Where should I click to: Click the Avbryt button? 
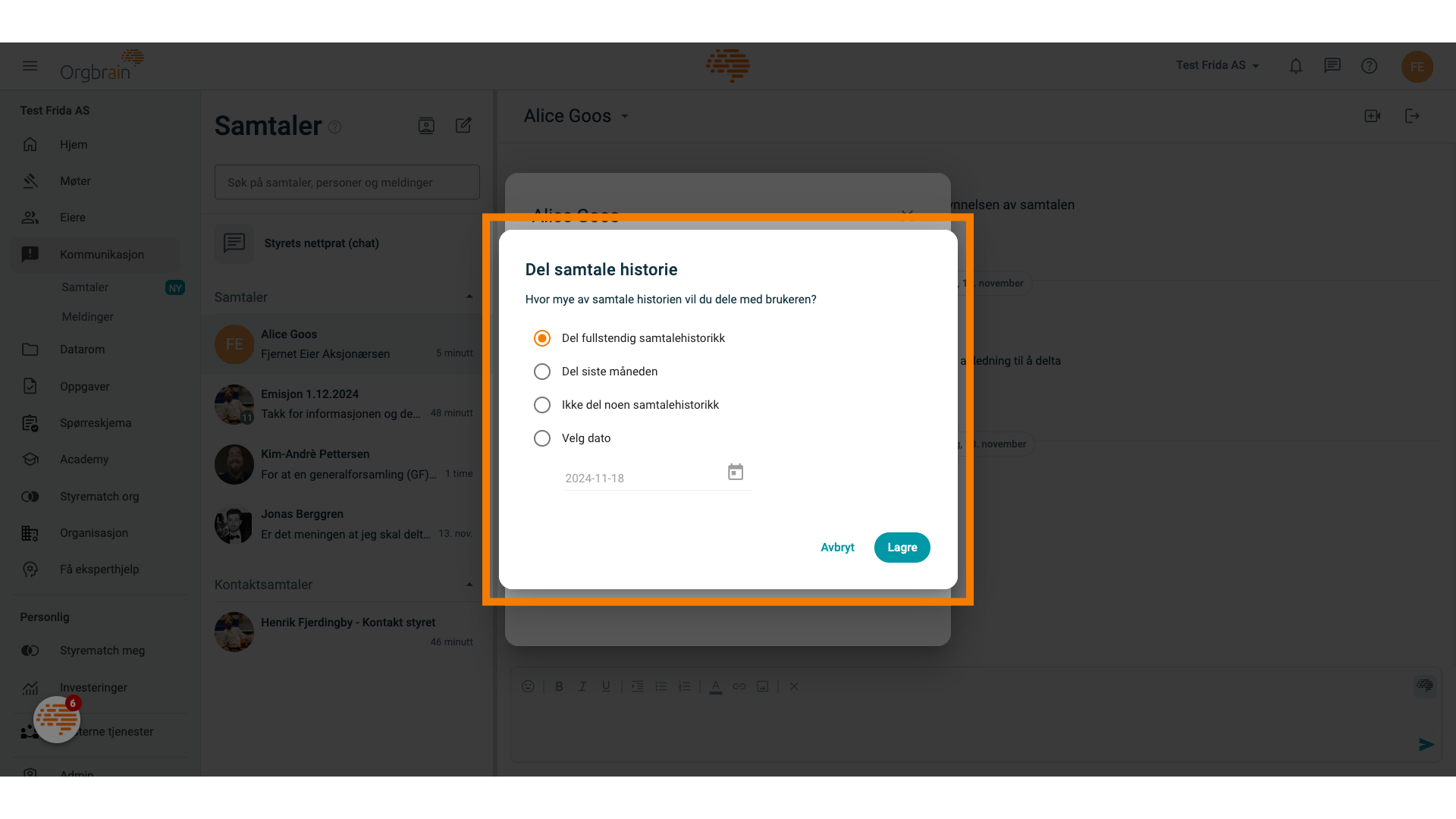pos(837,547)
